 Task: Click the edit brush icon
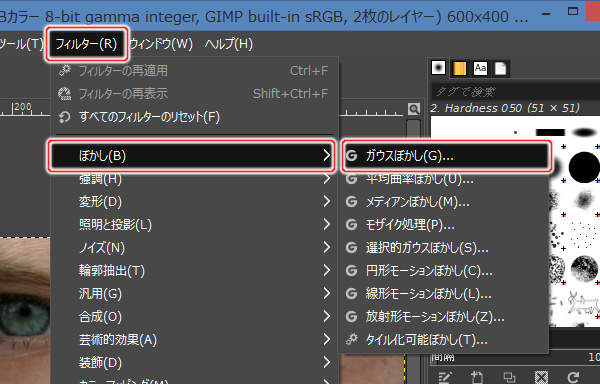point(444,377)
